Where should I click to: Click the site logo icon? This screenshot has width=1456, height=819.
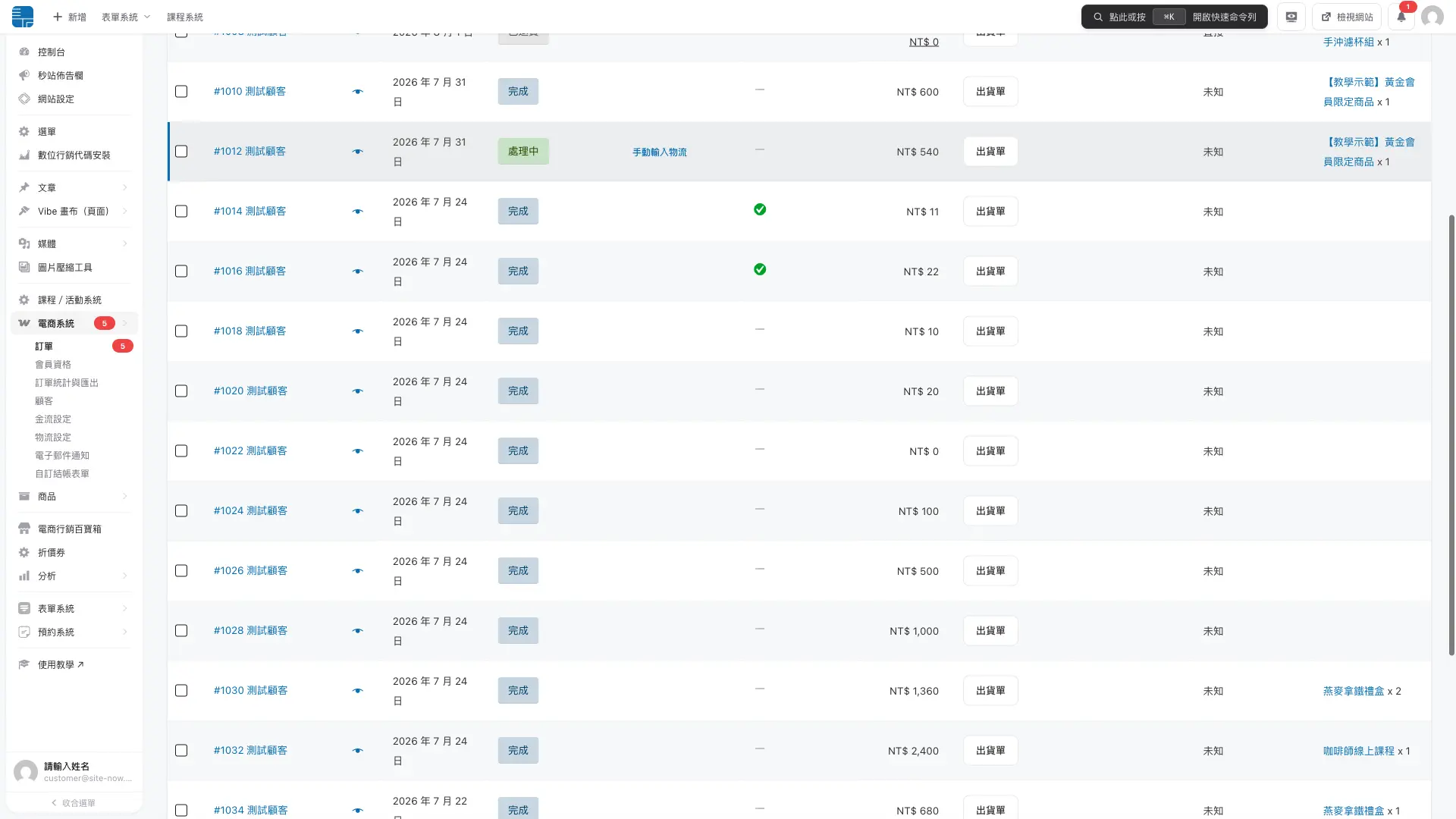pyautogui.click(x=23, y=16)
